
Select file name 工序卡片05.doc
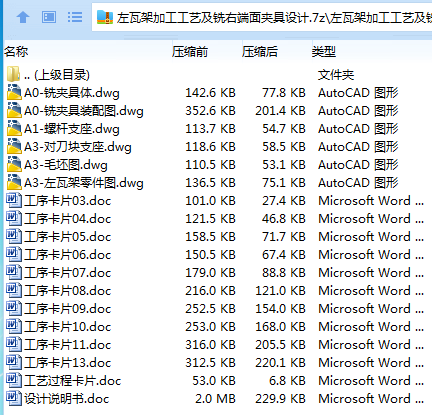tap(68, 237)
